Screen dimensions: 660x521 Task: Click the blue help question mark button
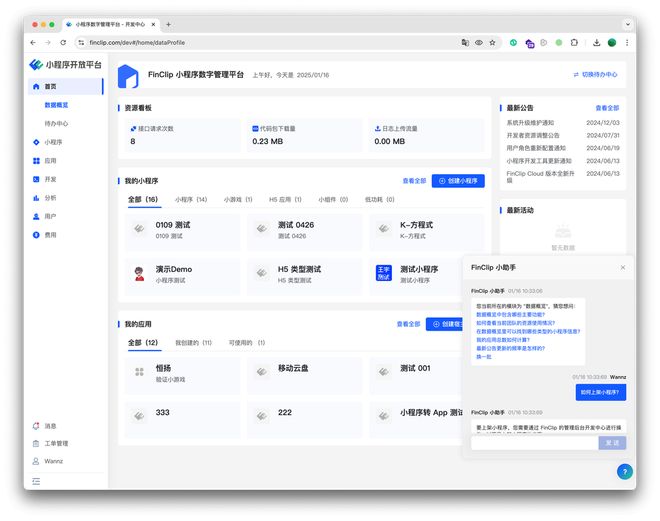pyautogui.click(x=625, y=472)
